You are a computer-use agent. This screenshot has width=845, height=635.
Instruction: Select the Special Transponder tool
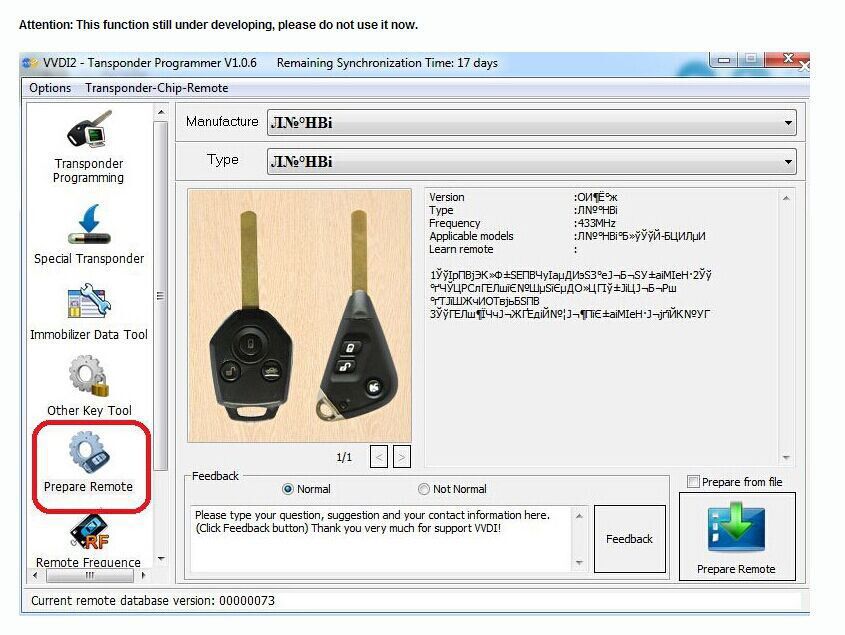coord(88,234)
